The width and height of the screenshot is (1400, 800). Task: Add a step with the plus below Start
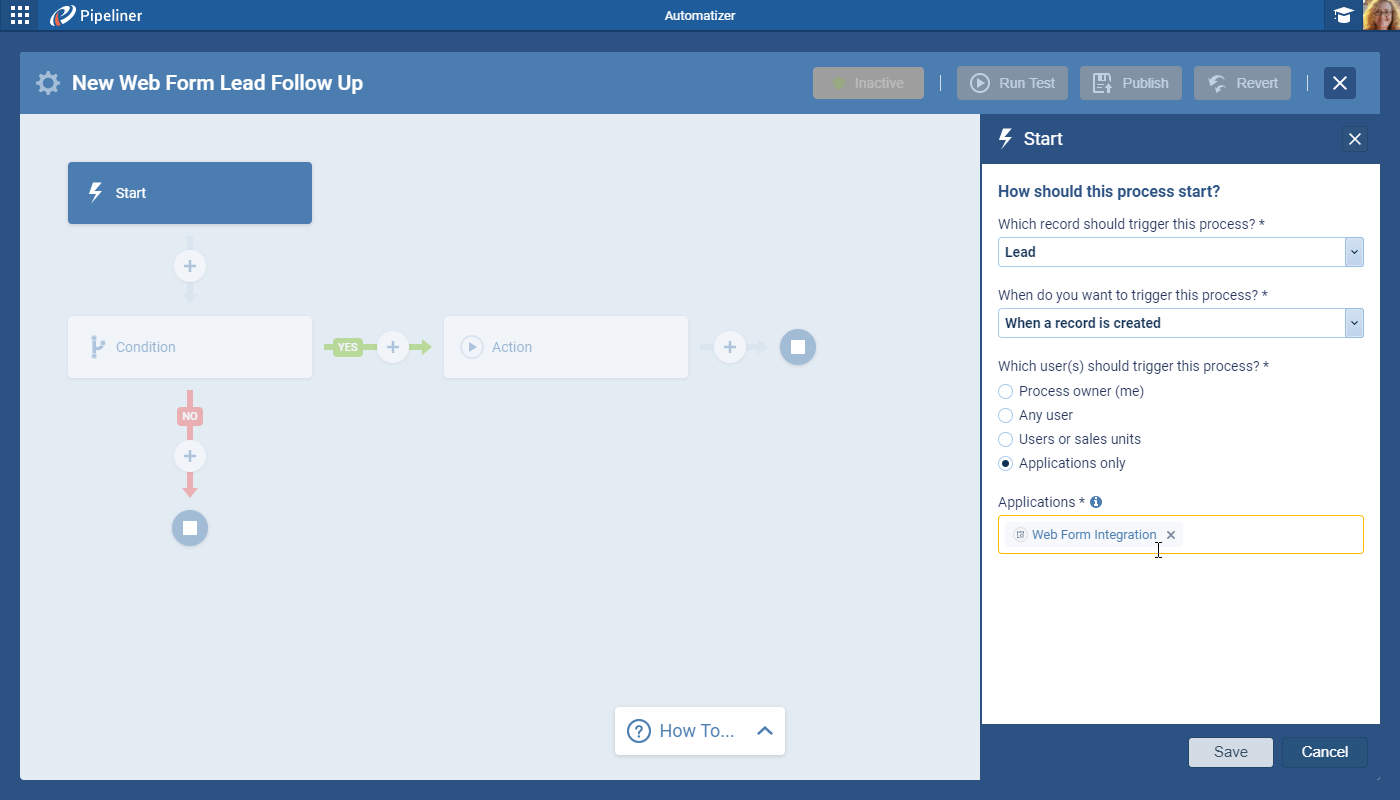[189, 266]
